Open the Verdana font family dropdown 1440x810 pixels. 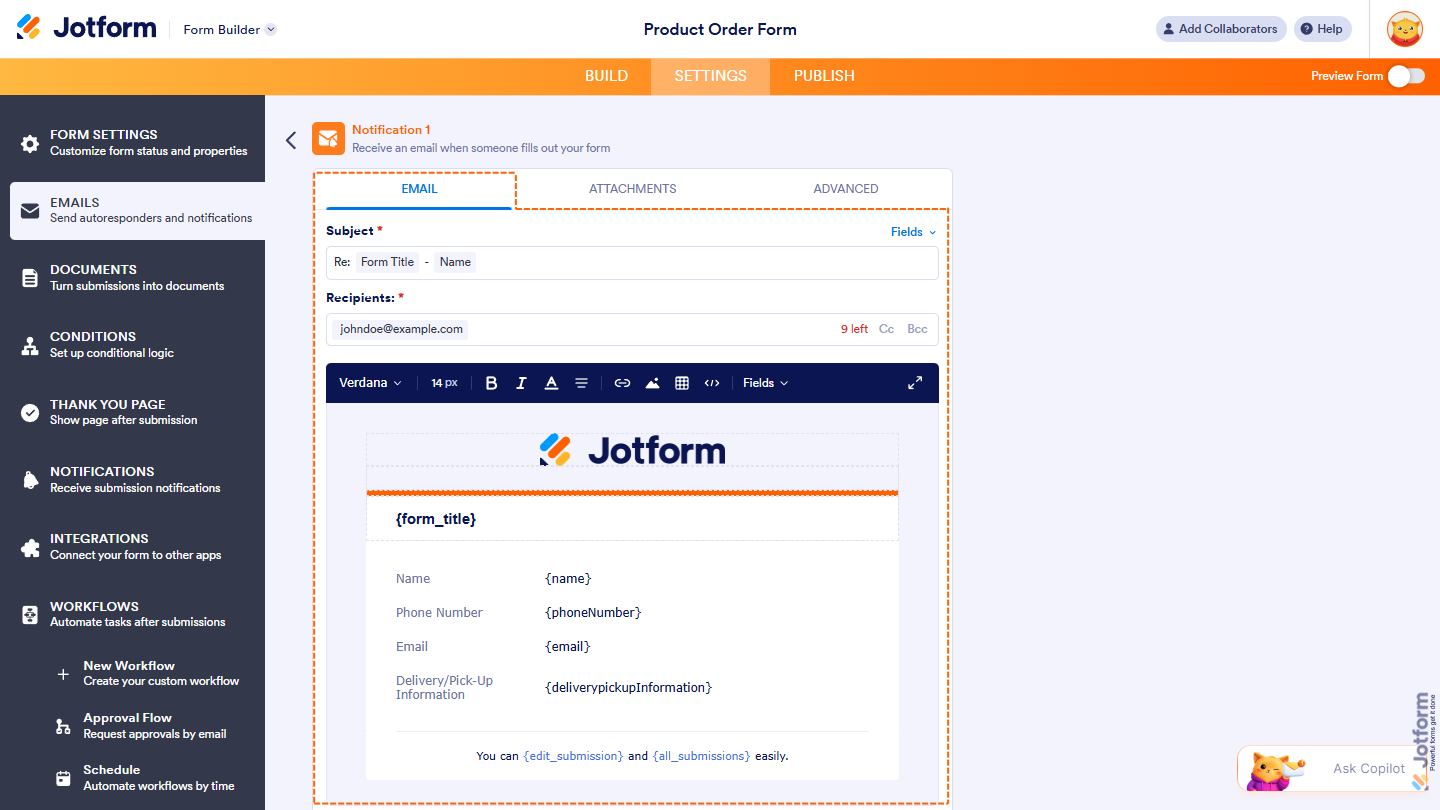[370, 383]
